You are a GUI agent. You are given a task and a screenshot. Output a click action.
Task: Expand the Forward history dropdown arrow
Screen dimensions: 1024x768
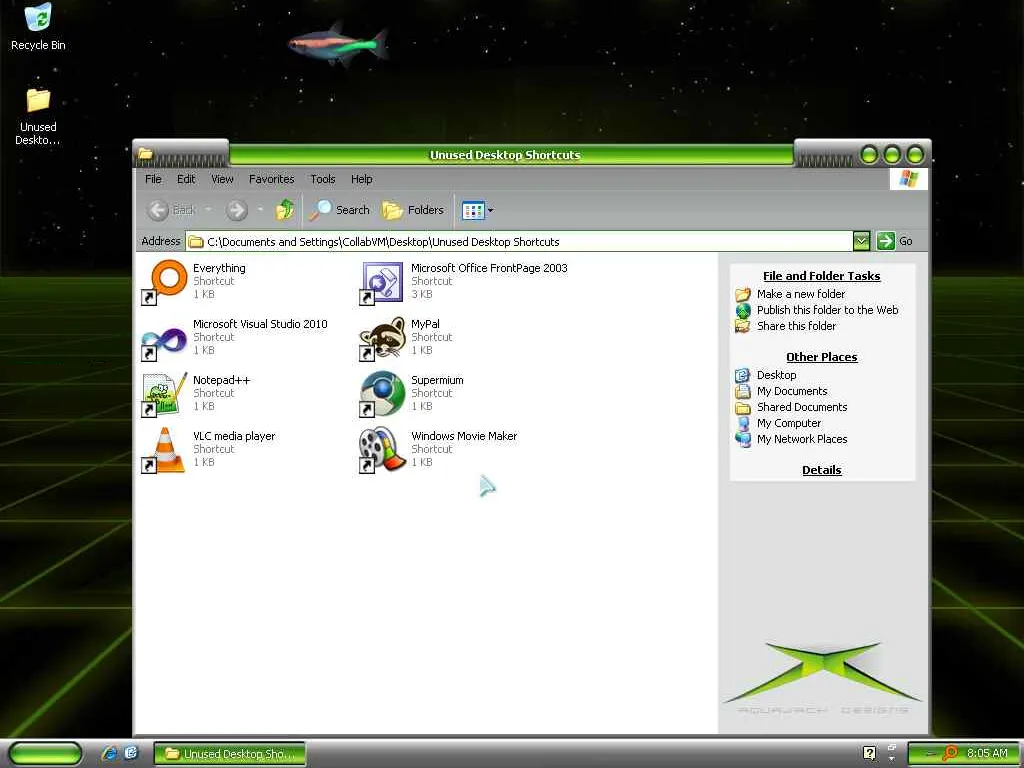[260, 210]
